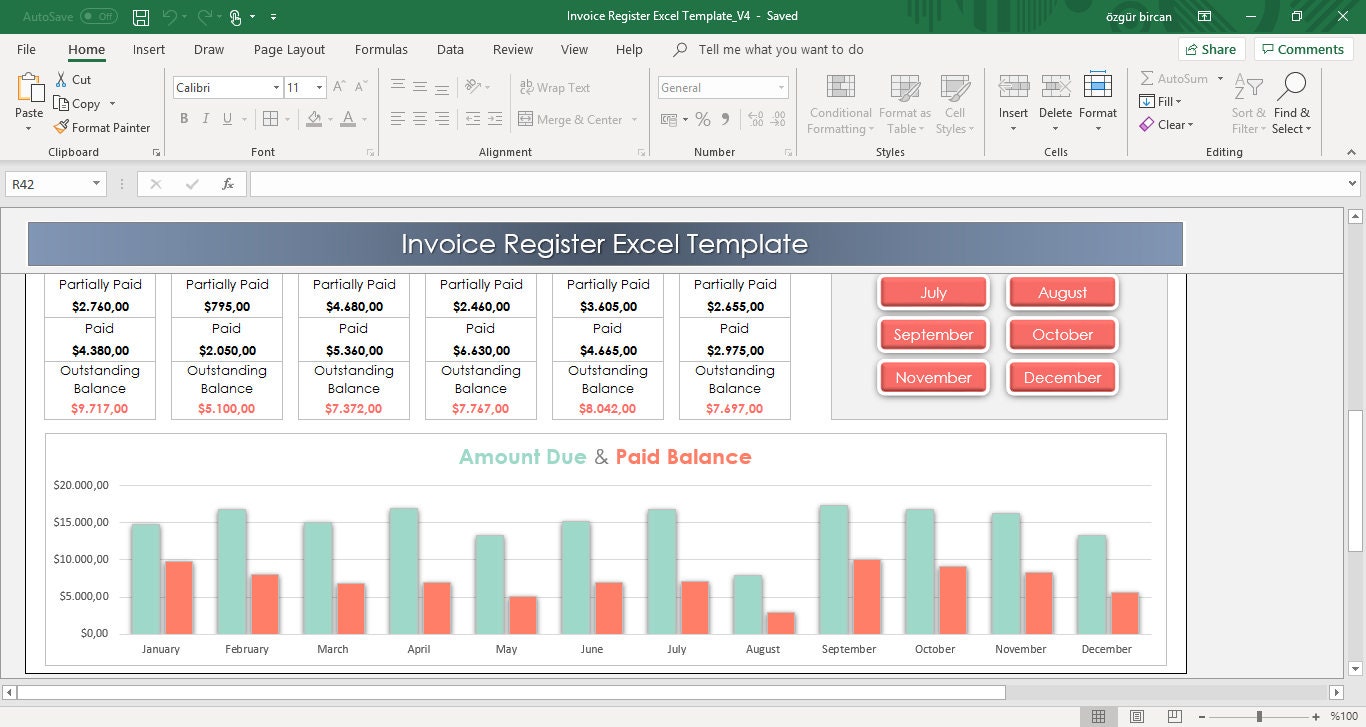Toggle italic formatting

tap(206, 118)
